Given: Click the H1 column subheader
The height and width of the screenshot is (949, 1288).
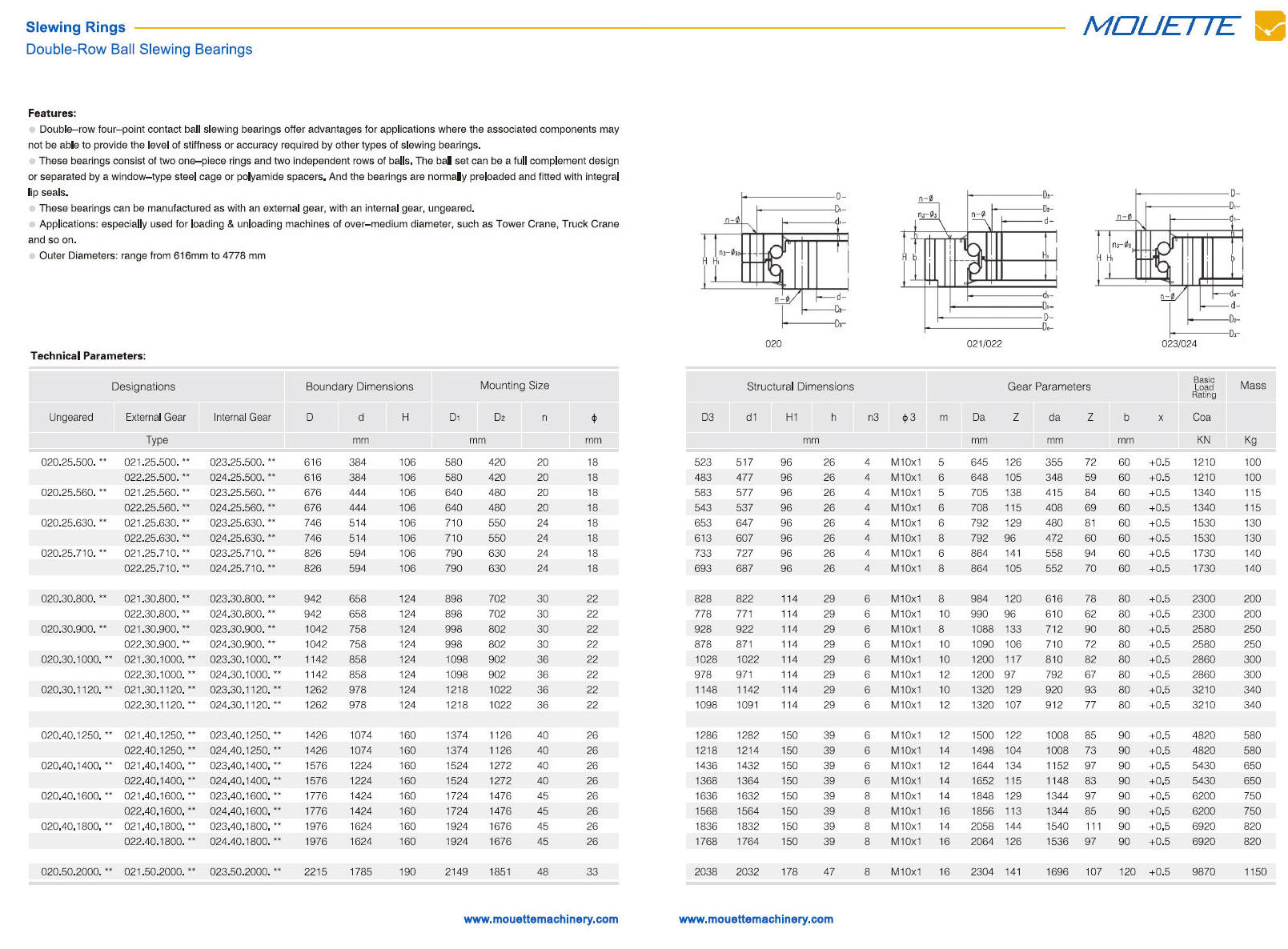Looking at the screenshot, I should (792, 418).
